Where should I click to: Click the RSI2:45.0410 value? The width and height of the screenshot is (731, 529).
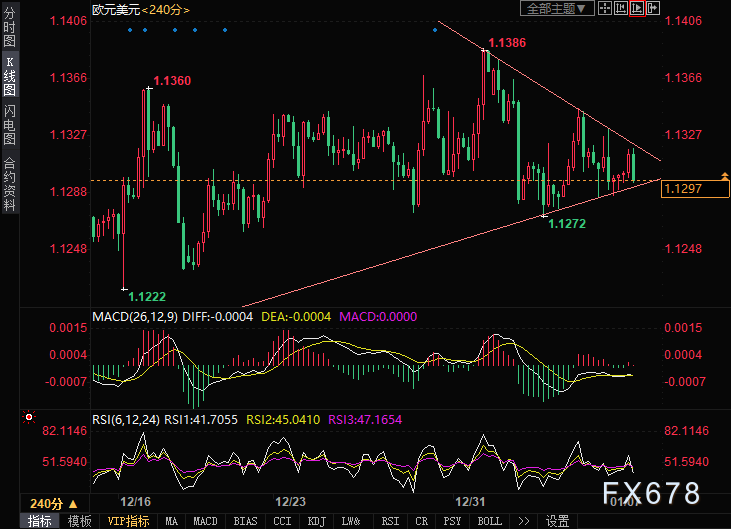(x=283, y=420)
